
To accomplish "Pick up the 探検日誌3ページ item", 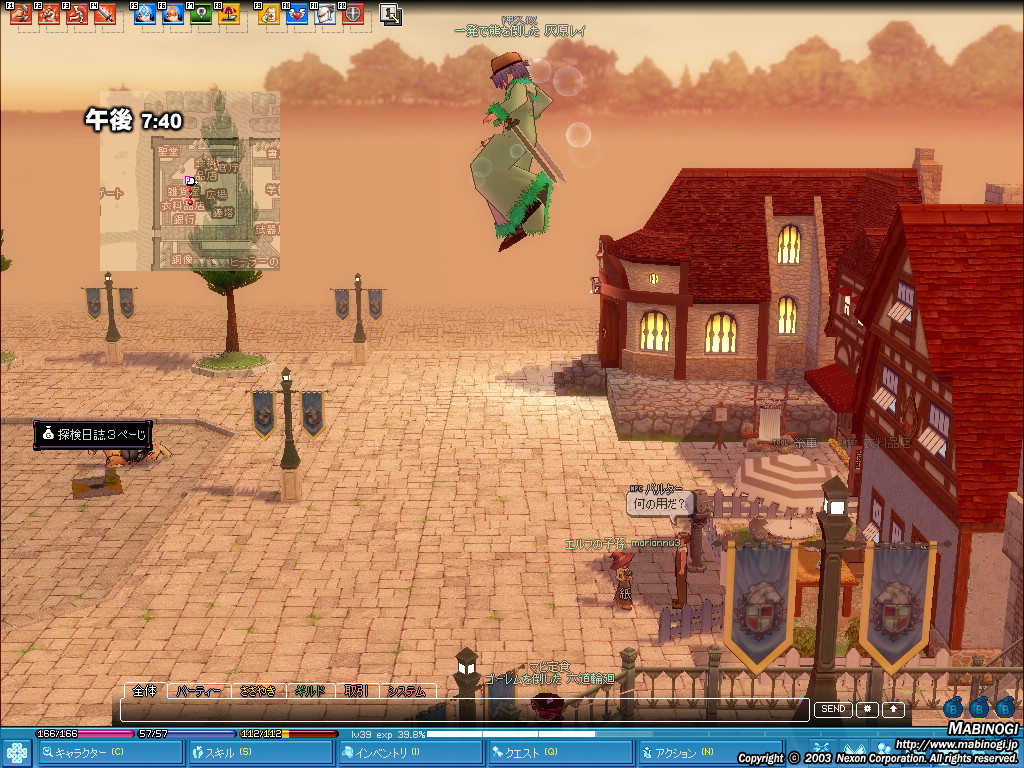I will [x=93, y=434].
